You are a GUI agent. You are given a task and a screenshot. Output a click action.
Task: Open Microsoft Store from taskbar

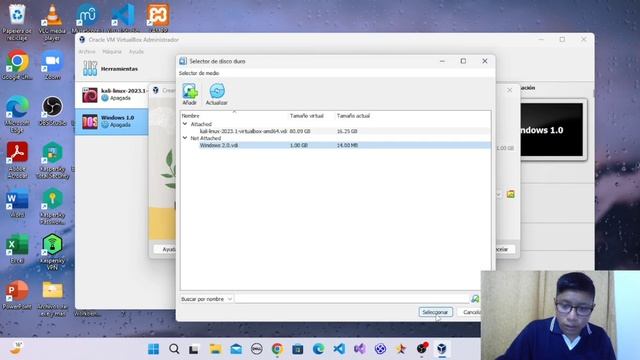coord(298,349)
